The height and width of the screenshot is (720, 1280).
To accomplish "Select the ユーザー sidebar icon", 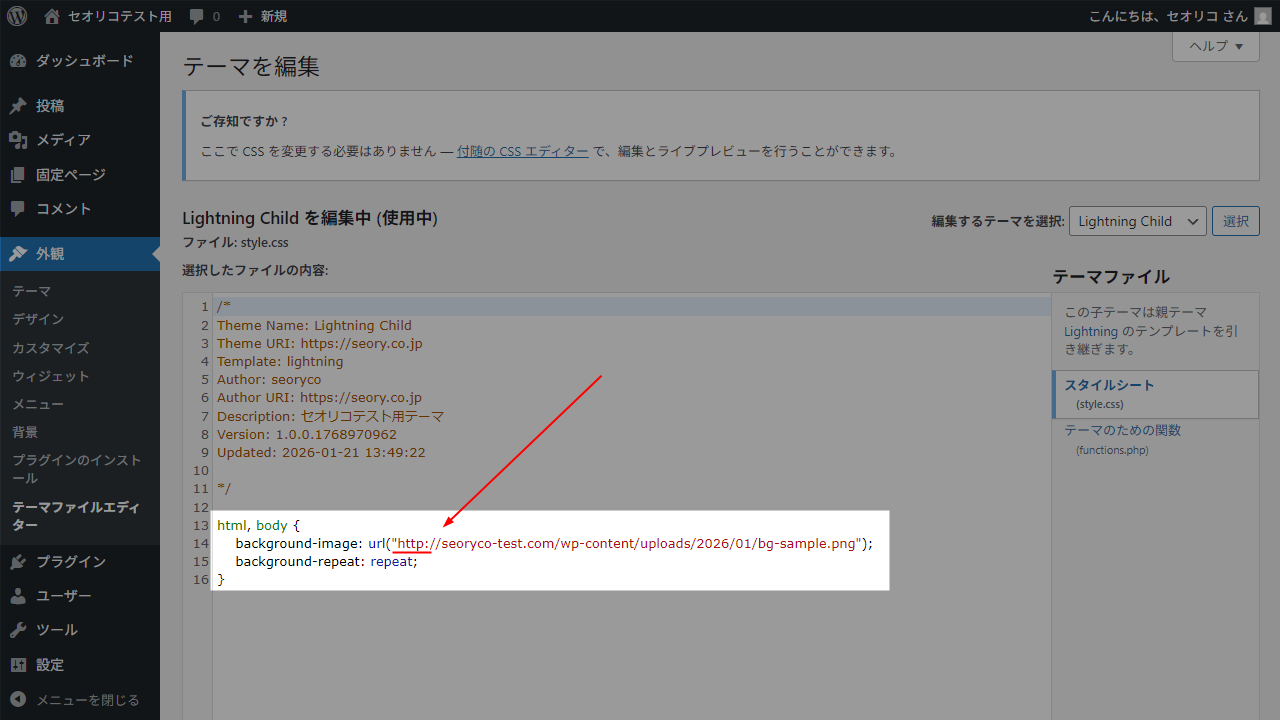I will pyautogui.click(x=17, y=595).
